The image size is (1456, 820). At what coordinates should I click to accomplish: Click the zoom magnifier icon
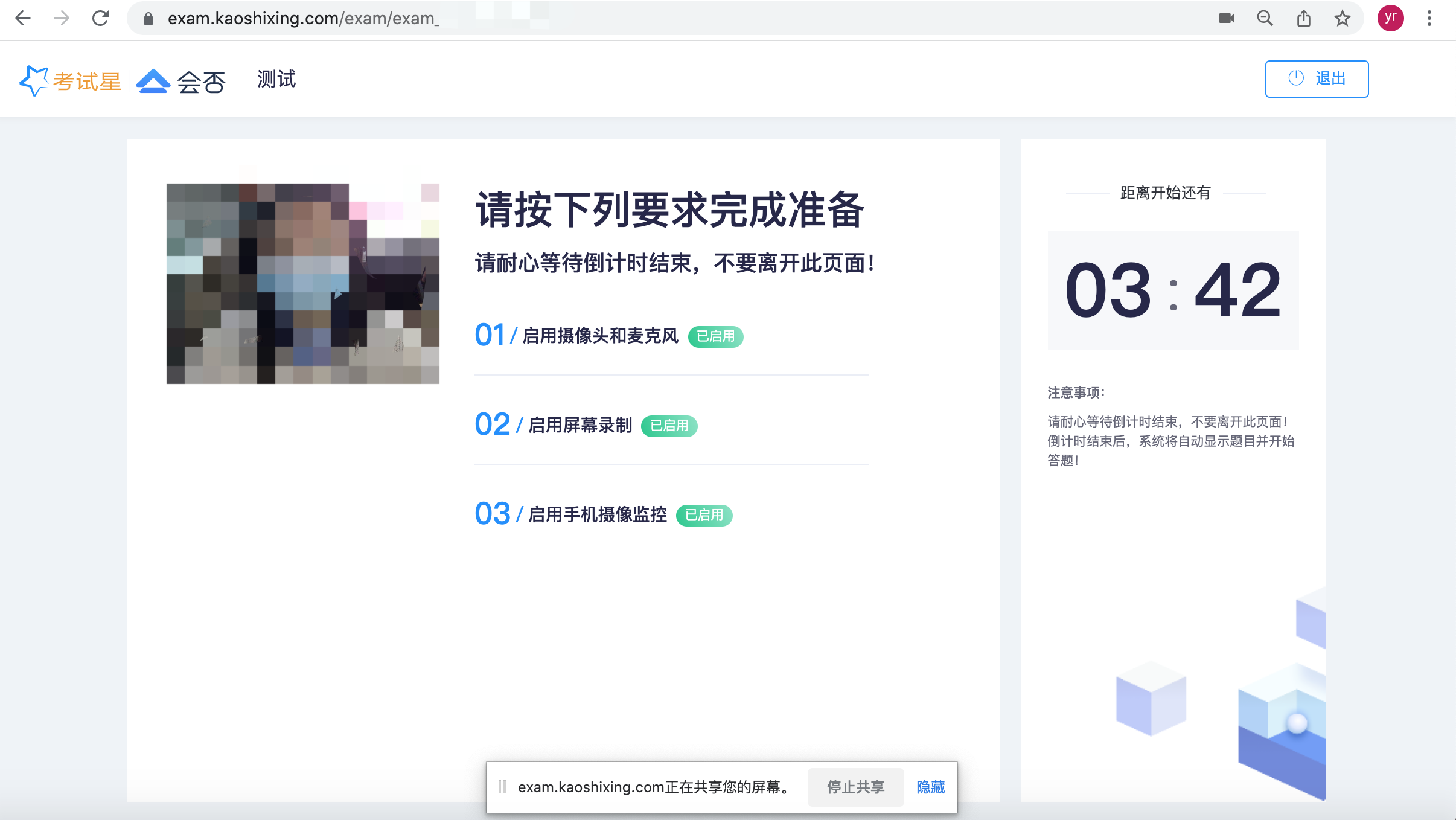(1265, 18)
